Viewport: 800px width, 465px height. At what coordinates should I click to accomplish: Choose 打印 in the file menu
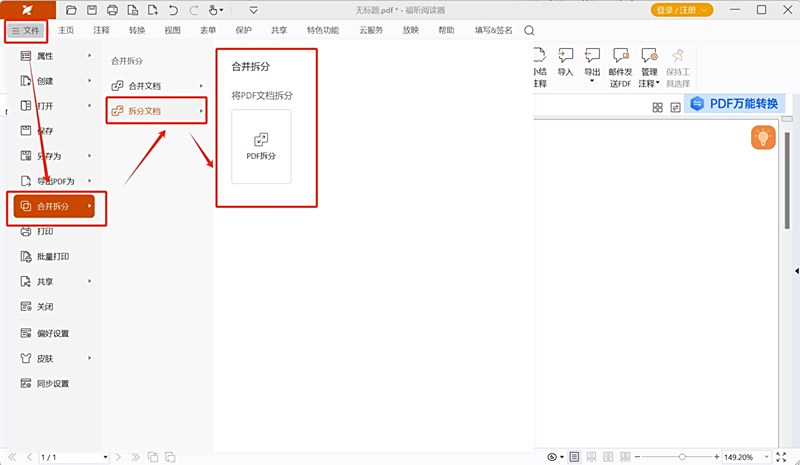click(x=56, y=231)
